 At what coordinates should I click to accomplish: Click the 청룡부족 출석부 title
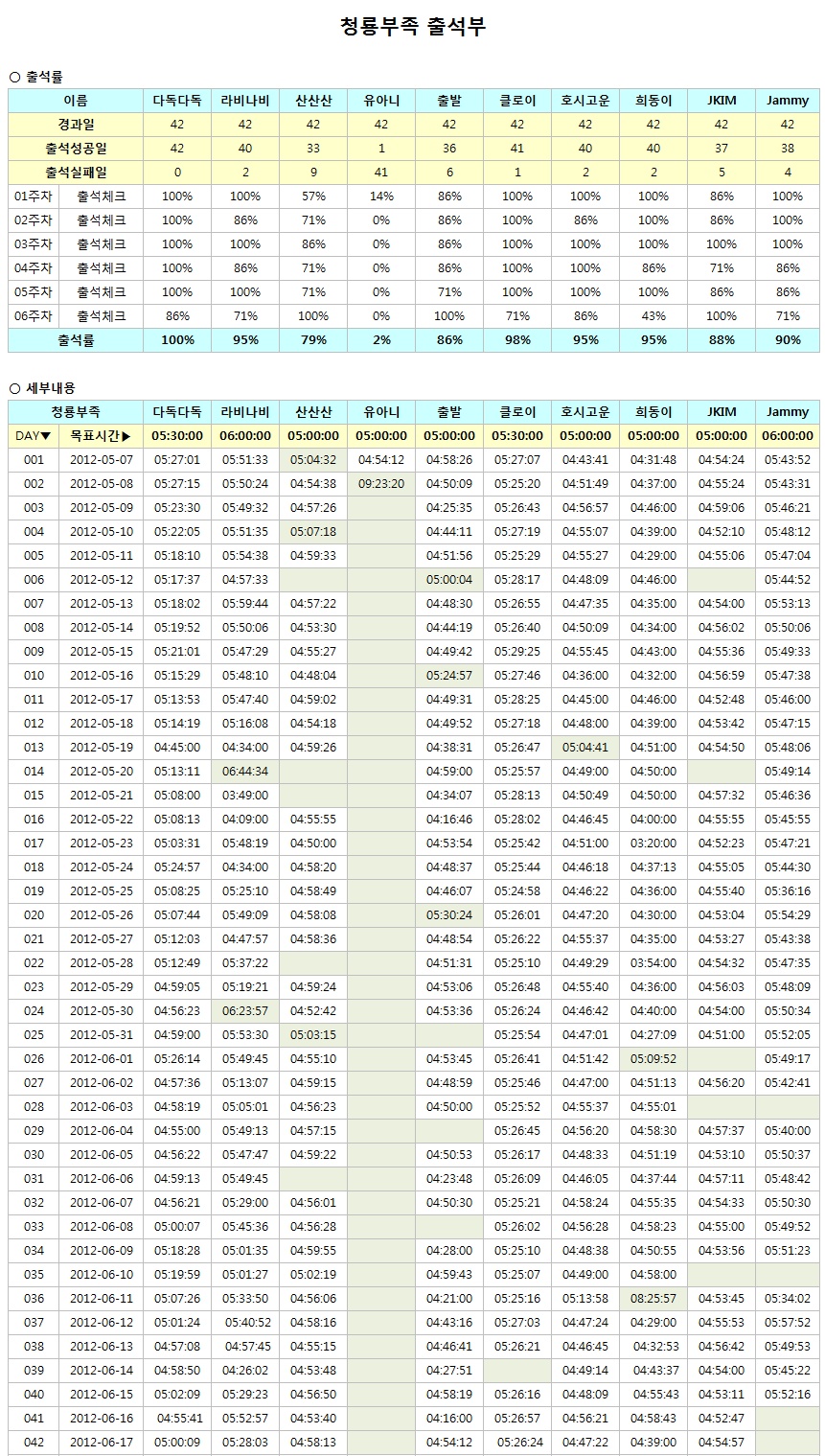coord(413,27)
